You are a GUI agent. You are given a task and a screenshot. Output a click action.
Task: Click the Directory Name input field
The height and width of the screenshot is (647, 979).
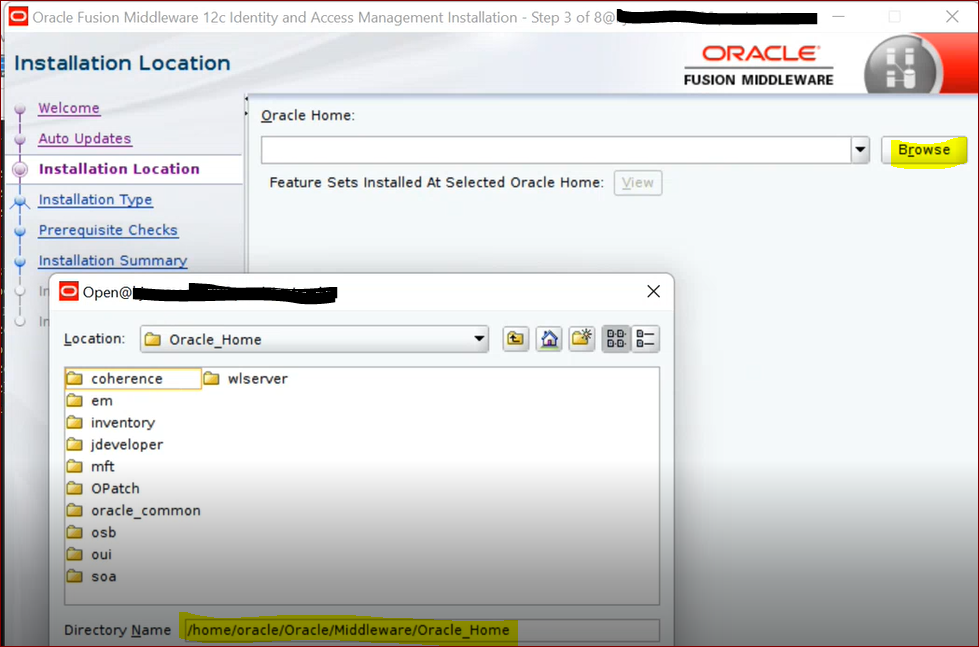pos(420,630)
